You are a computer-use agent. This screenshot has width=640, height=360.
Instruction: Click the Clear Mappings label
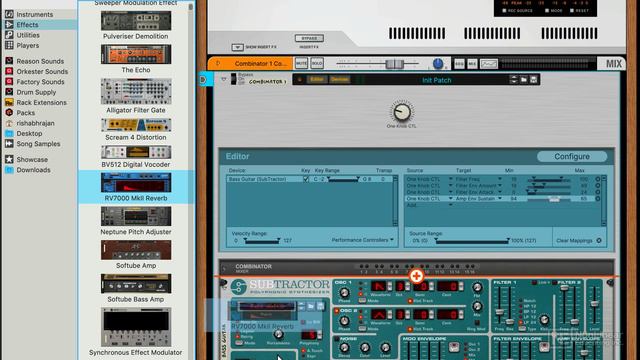coord(574,241)
